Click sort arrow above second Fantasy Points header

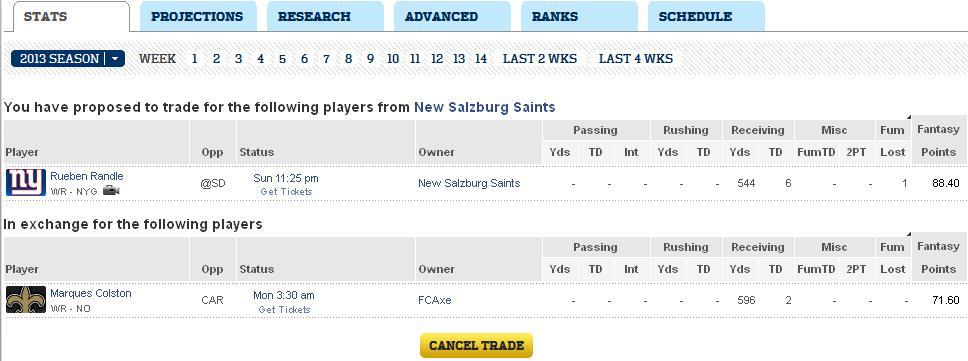click(908, 234)
